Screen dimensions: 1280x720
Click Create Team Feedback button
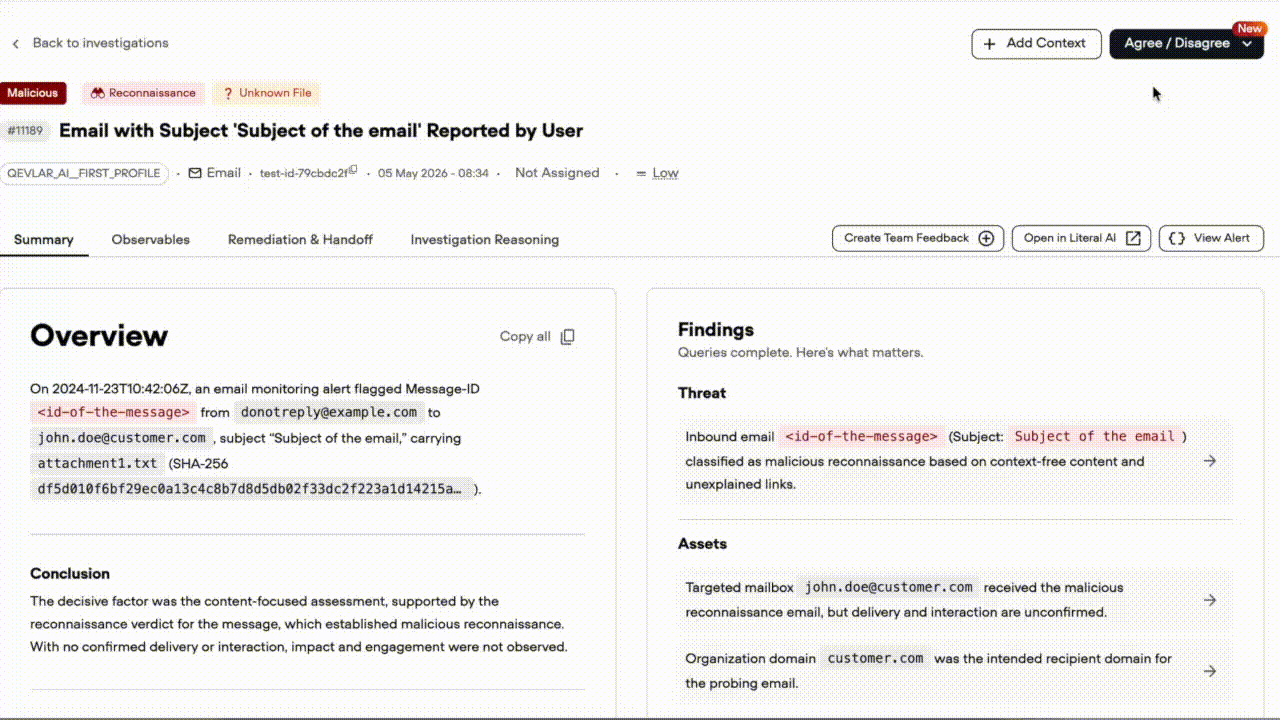tap(918, 238)
